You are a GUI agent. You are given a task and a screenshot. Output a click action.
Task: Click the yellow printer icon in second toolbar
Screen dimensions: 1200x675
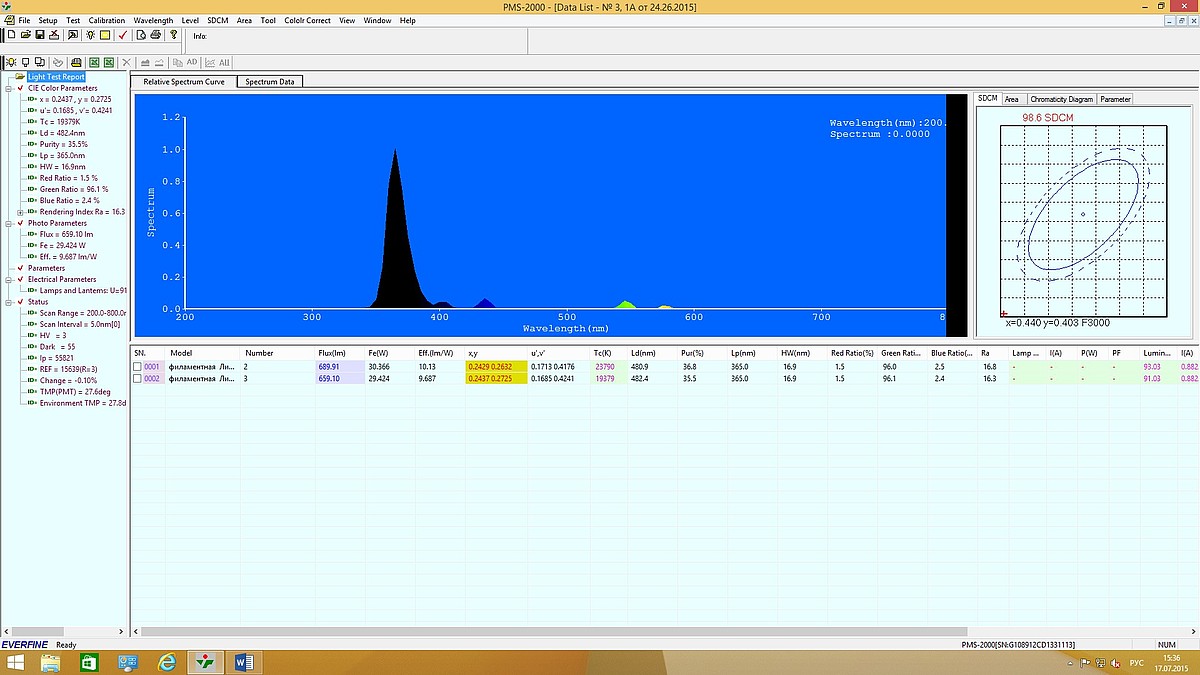[x=76, y=62]
